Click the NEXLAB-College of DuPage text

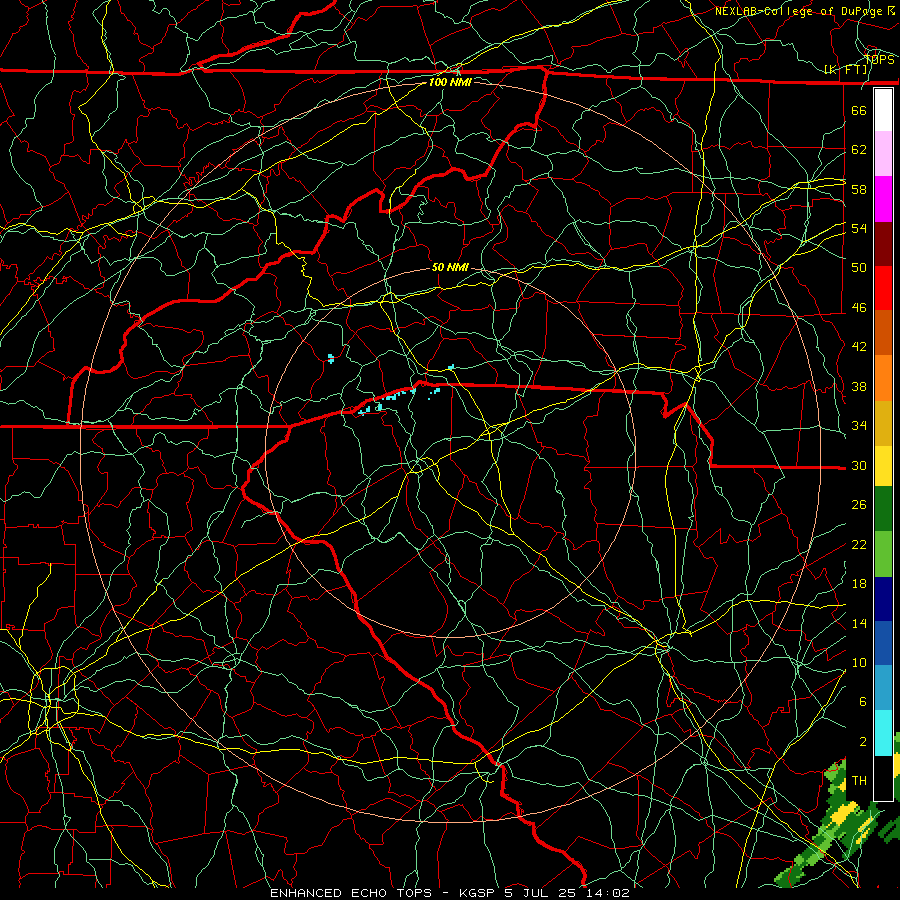(800, 11)
